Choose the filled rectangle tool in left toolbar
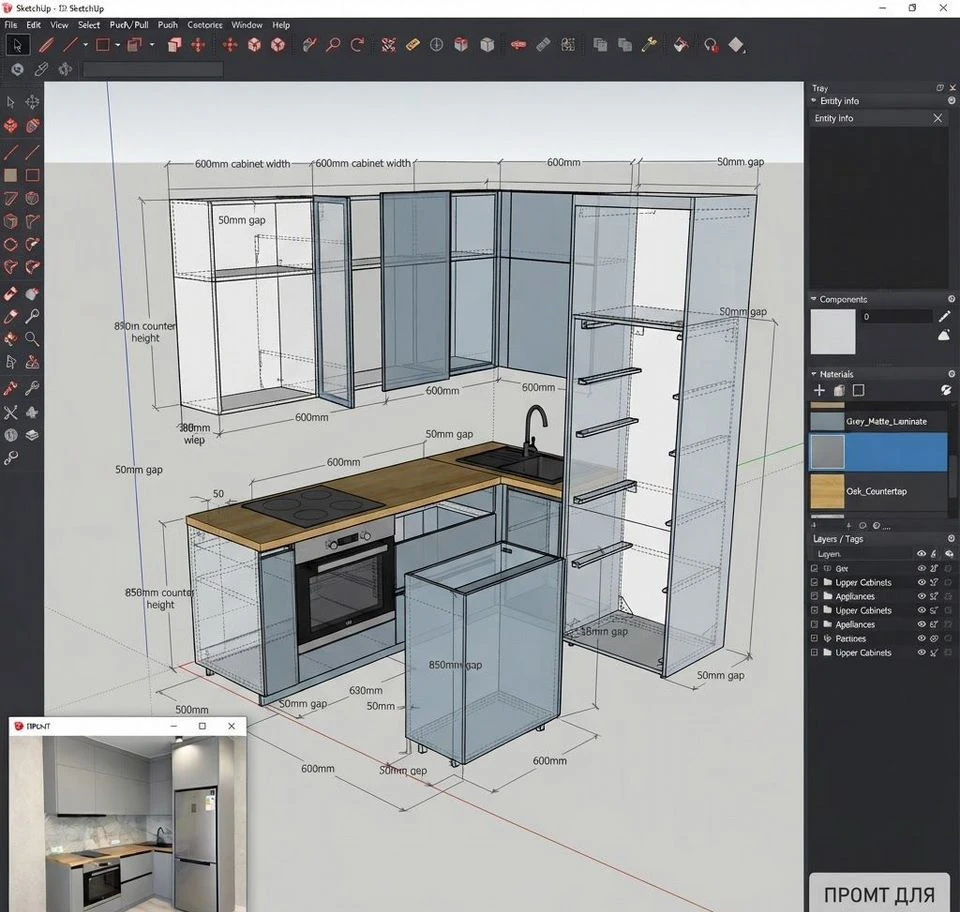 pos(10,176)
